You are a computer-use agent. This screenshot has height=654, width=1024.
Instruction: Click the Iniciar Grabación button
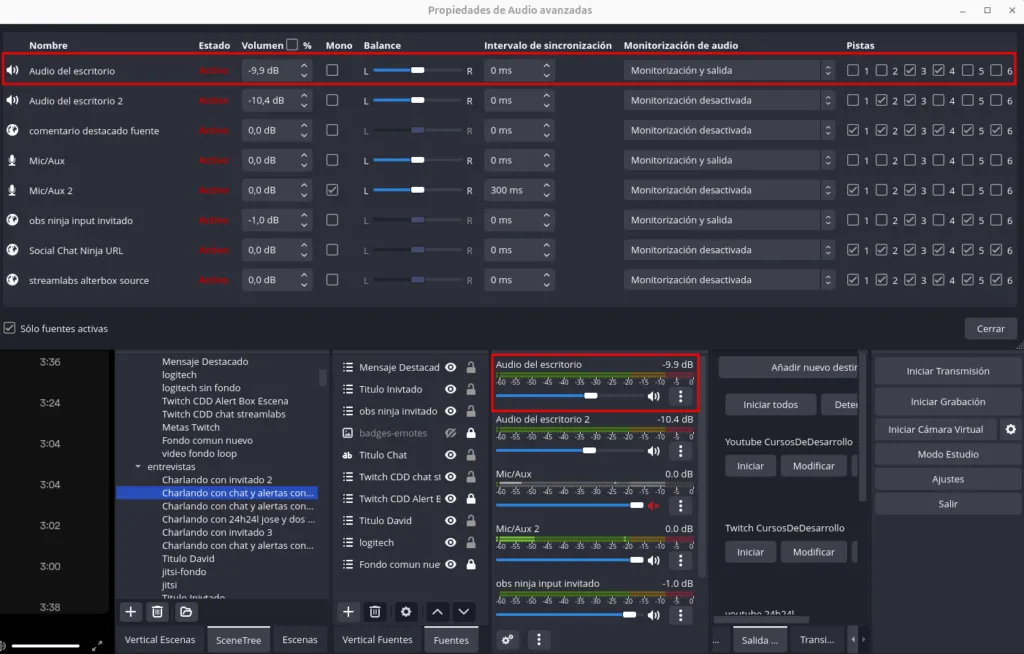click(x=947, y=402)
